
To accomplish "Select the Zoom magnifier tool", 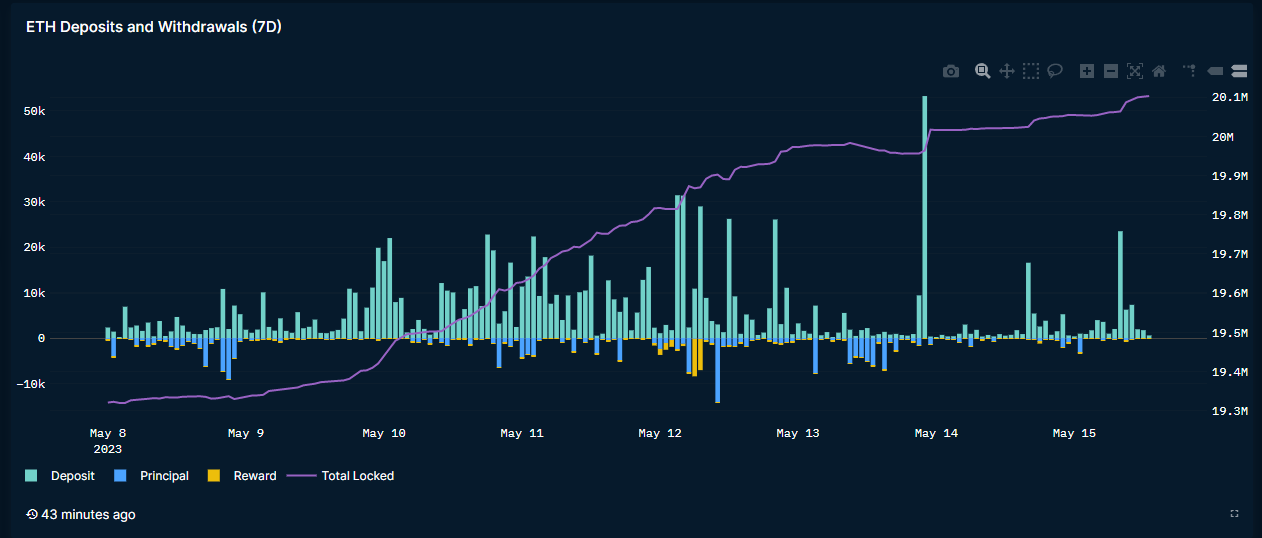I will [x=983, y=71].
